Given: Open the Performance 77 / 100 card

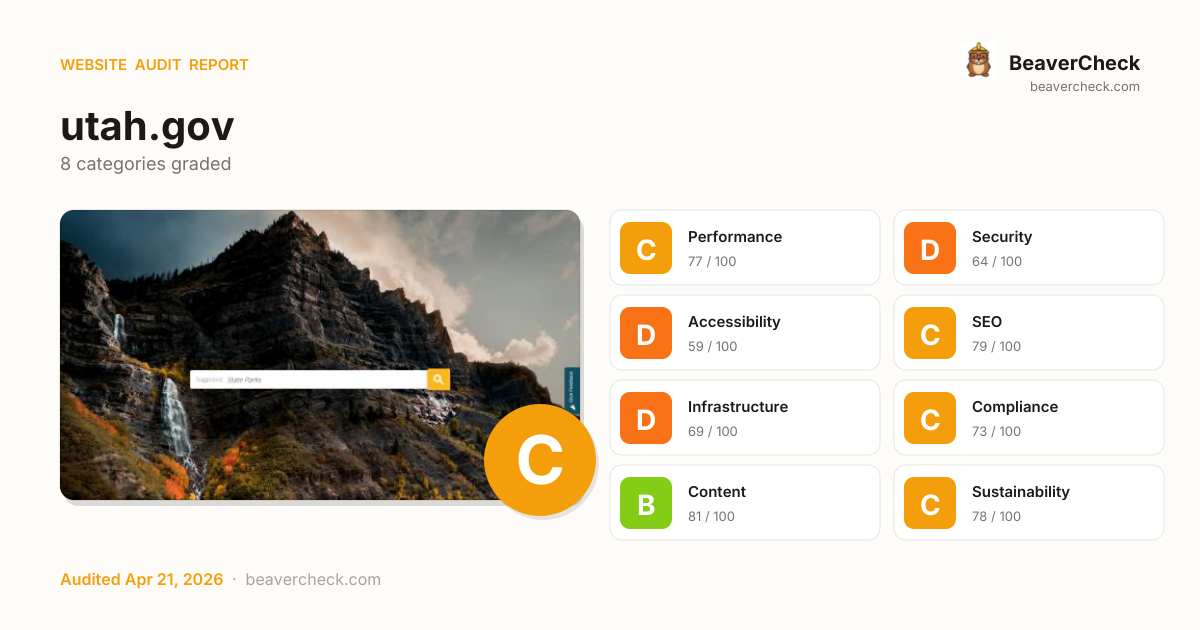Looking at the screenshot, I should click(745, 248).
